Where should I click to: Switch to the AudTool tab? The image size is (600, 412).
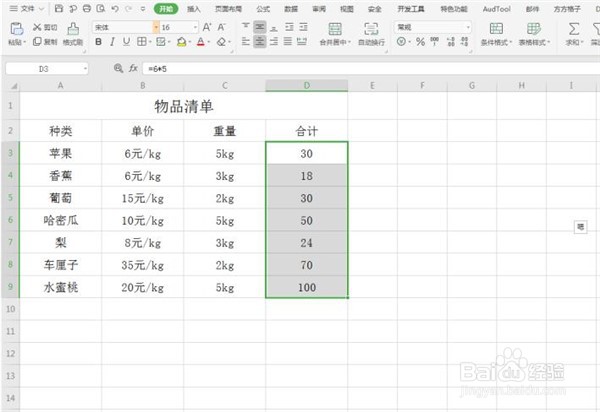pos(497,9)
